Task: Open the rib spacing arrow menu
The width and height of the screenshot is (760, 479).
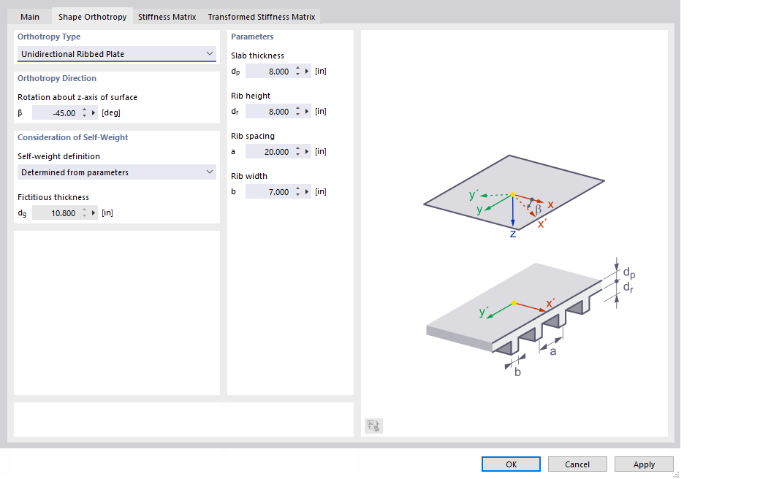Action: click(x=306, y=152)
